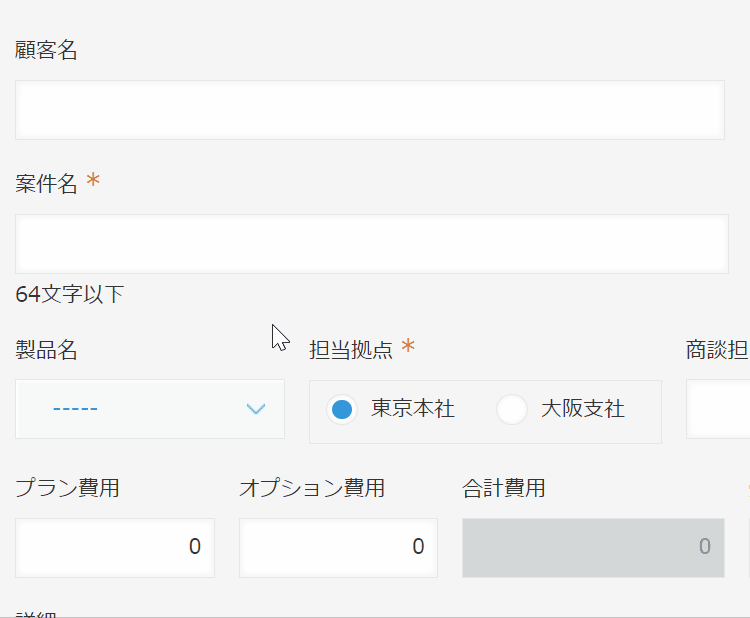
Task: Click the required asterisk beside 担当拠点
Action: click(x=408, y=348)
